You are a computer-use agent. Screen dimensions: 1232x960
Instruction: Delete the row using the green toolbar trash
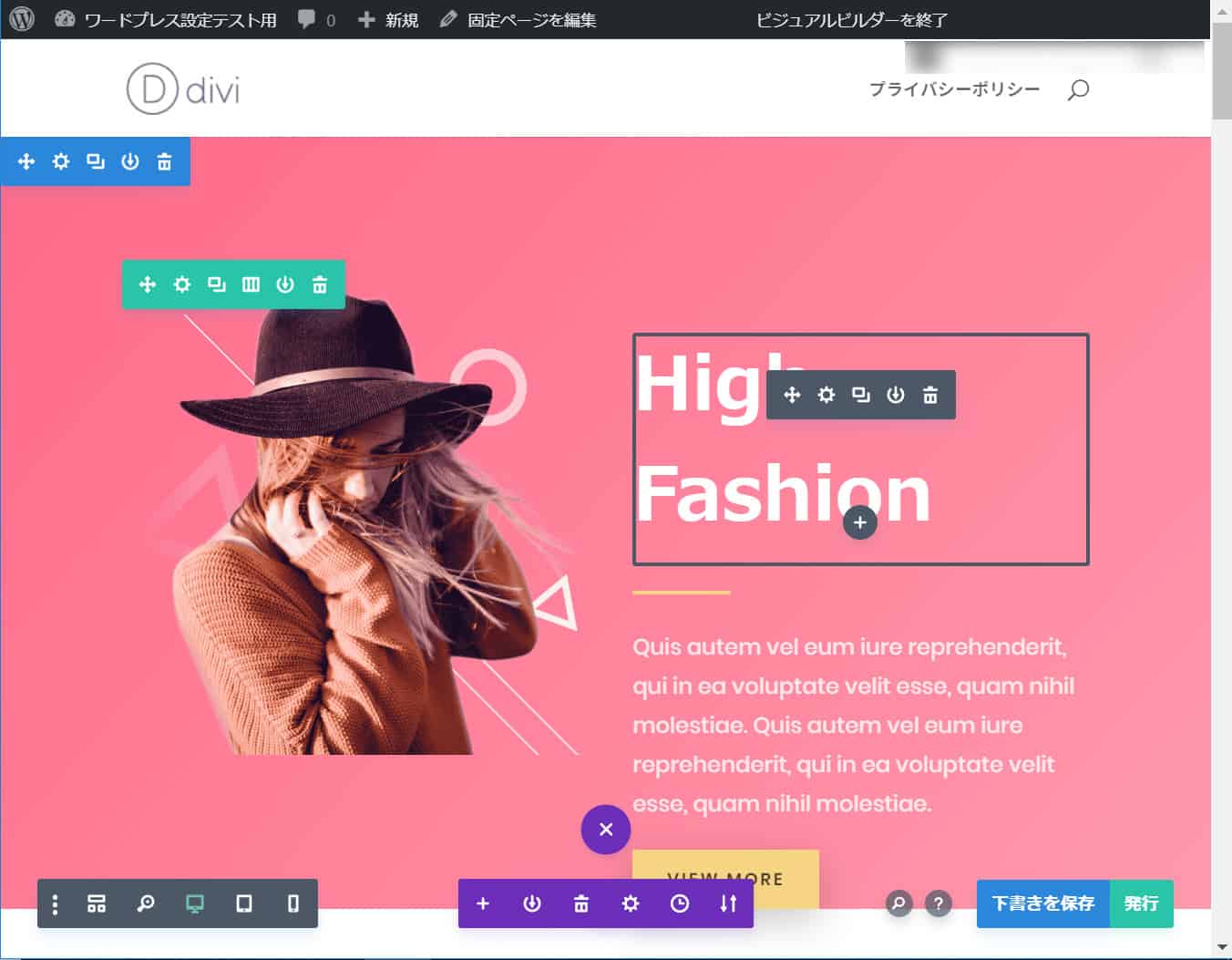pos(320,284)
